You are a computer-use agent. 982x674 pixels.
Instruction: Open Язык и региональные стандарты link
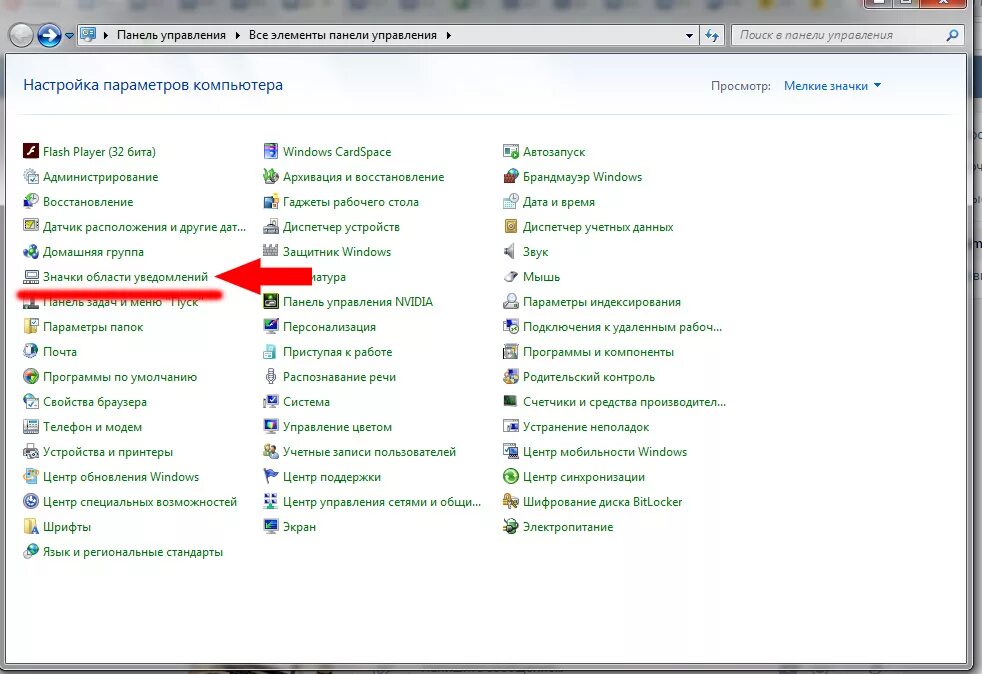coord(132,552)
